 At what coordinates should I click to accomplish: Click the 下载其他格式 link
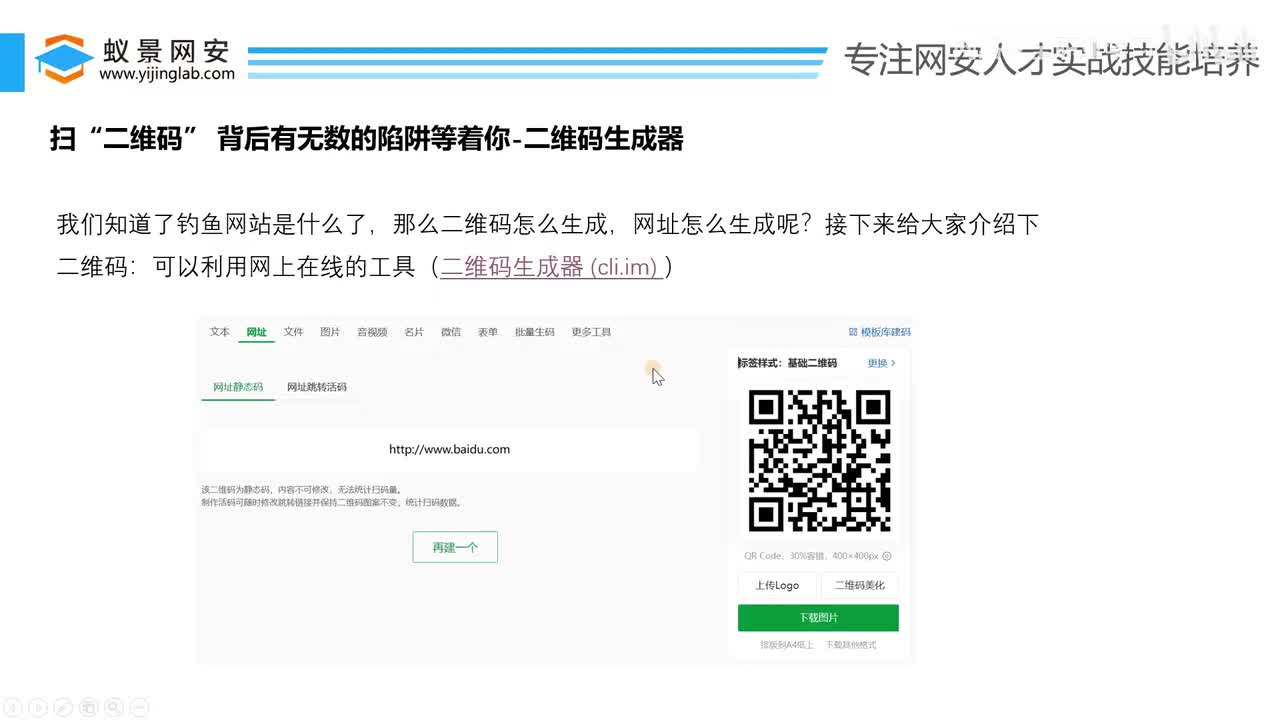point(850,645)
